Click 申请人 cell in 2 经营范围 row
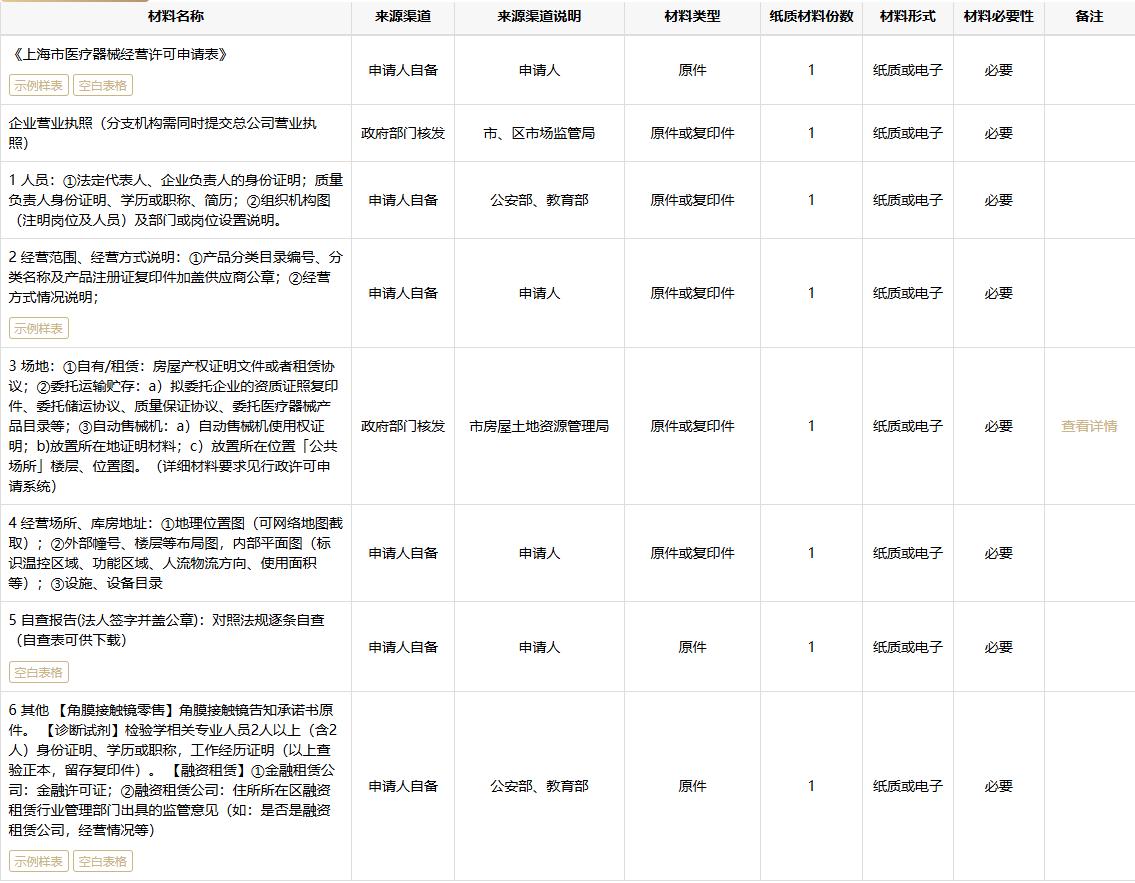Viewport: 1135px width, 883px height. point(539,293)
